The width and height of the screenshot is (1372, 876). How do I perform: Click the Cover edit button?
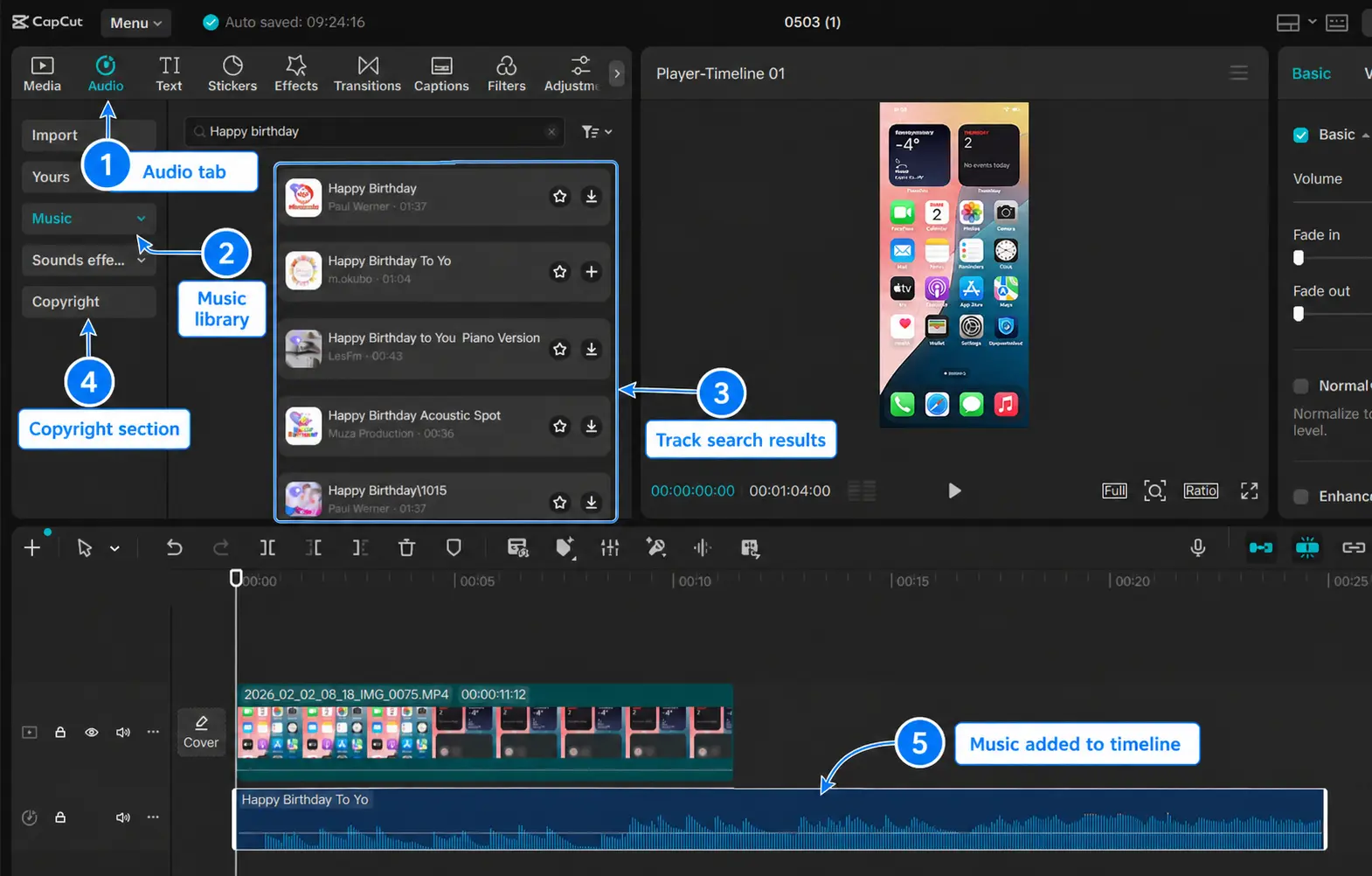[x=201, y=732]
